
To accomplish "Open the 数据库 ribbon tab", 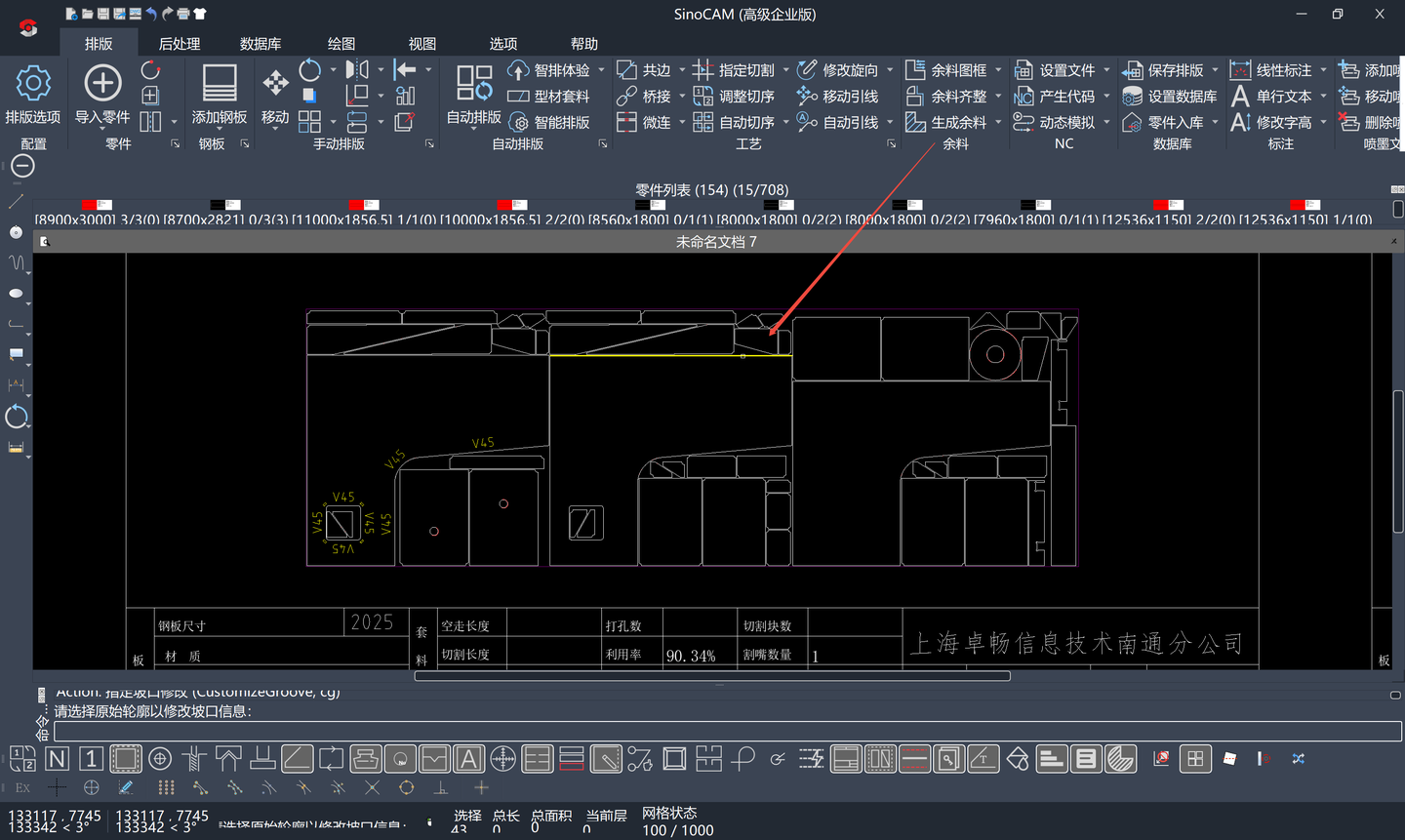I will tap(261, 44).
